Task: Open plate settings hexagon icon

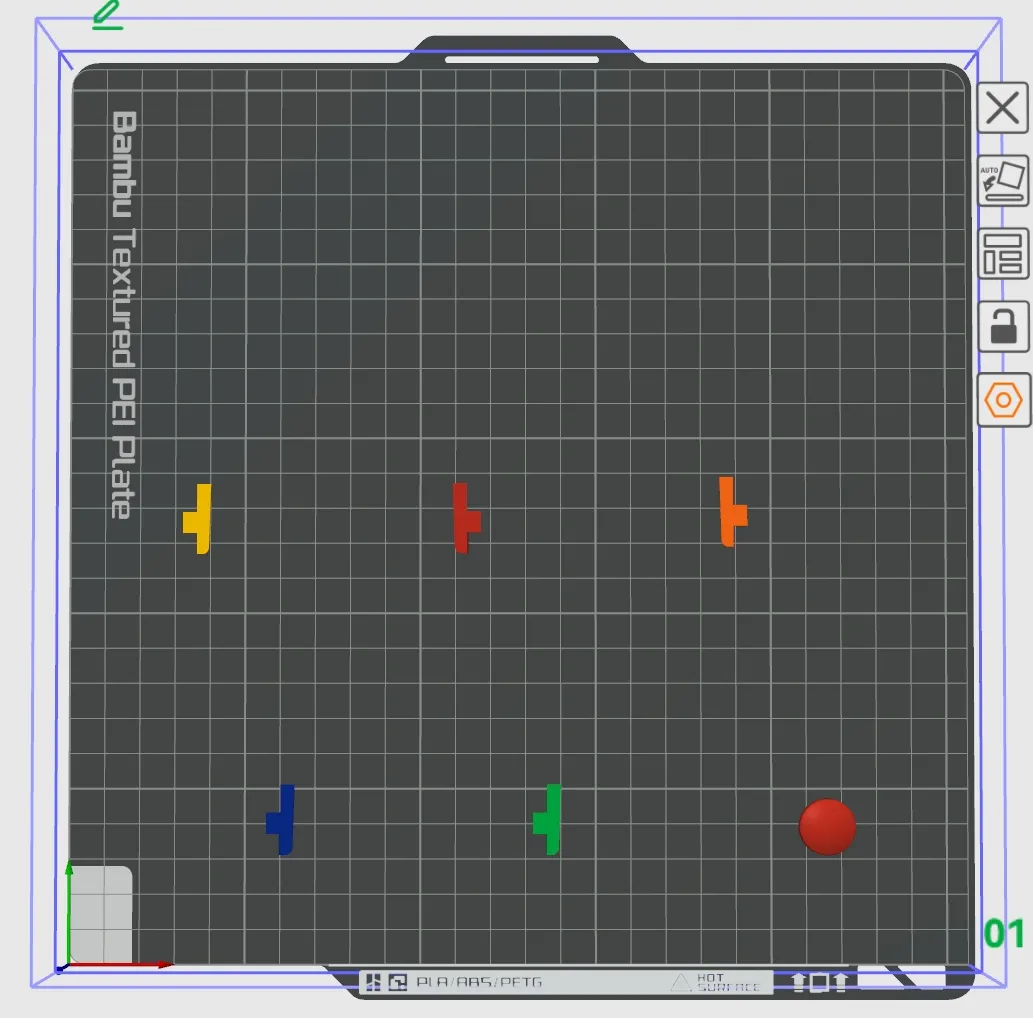Action: 1003,400
